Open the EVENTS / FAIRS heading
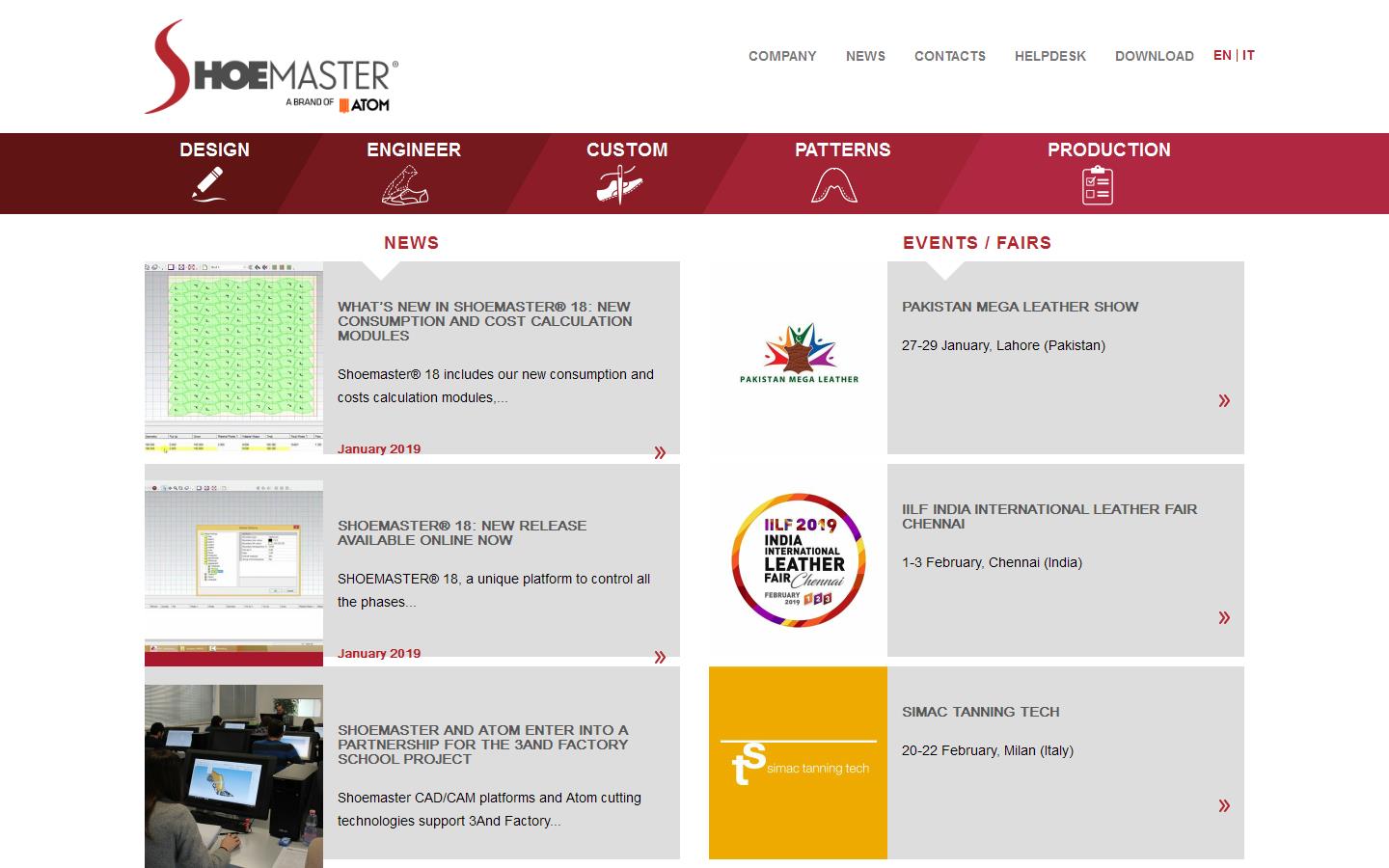The height and width of the screenshot is (868, 1389). coord(977,243)
